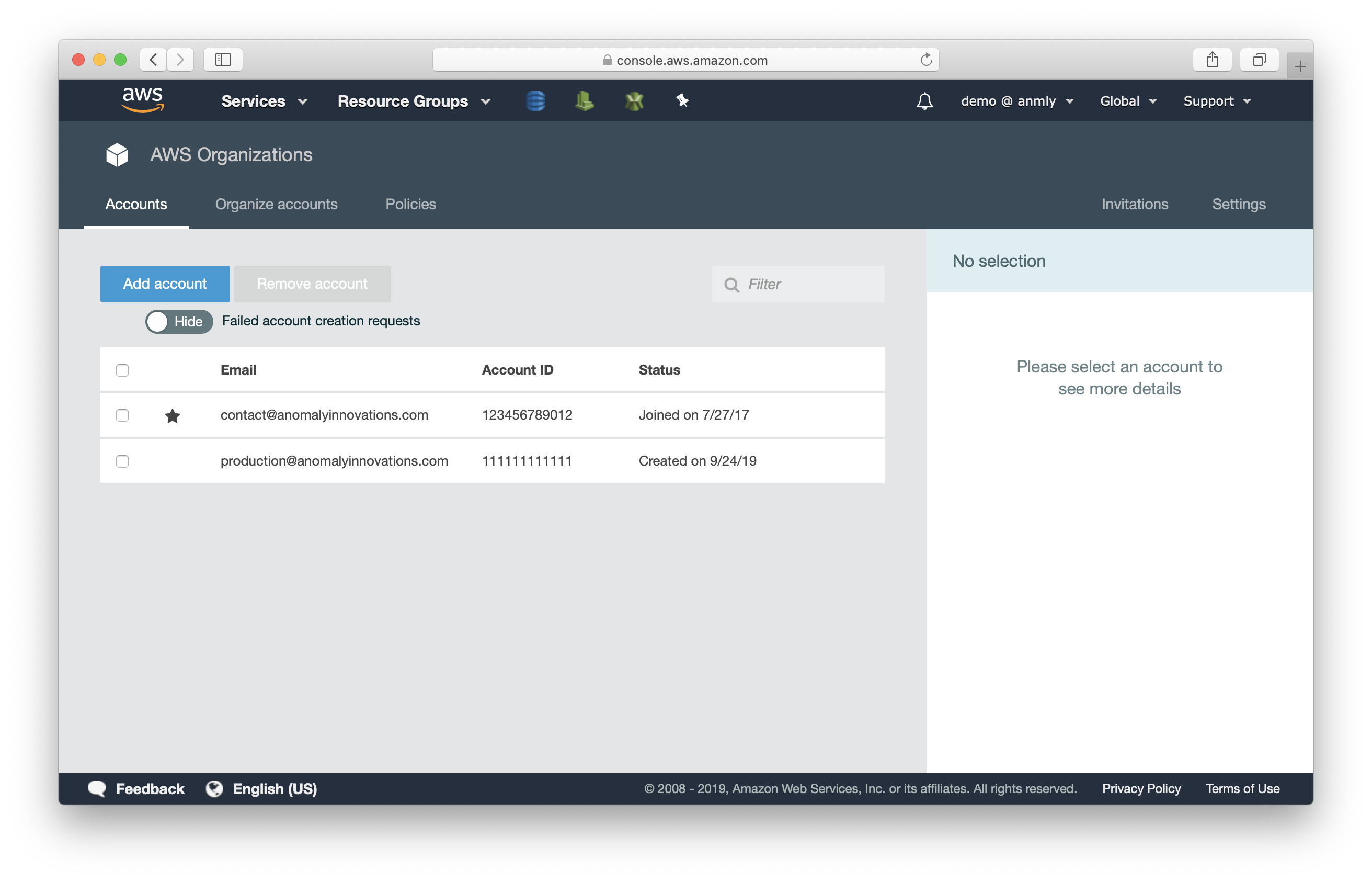Click the AWS Organizations icon

[x=116, y=155]
